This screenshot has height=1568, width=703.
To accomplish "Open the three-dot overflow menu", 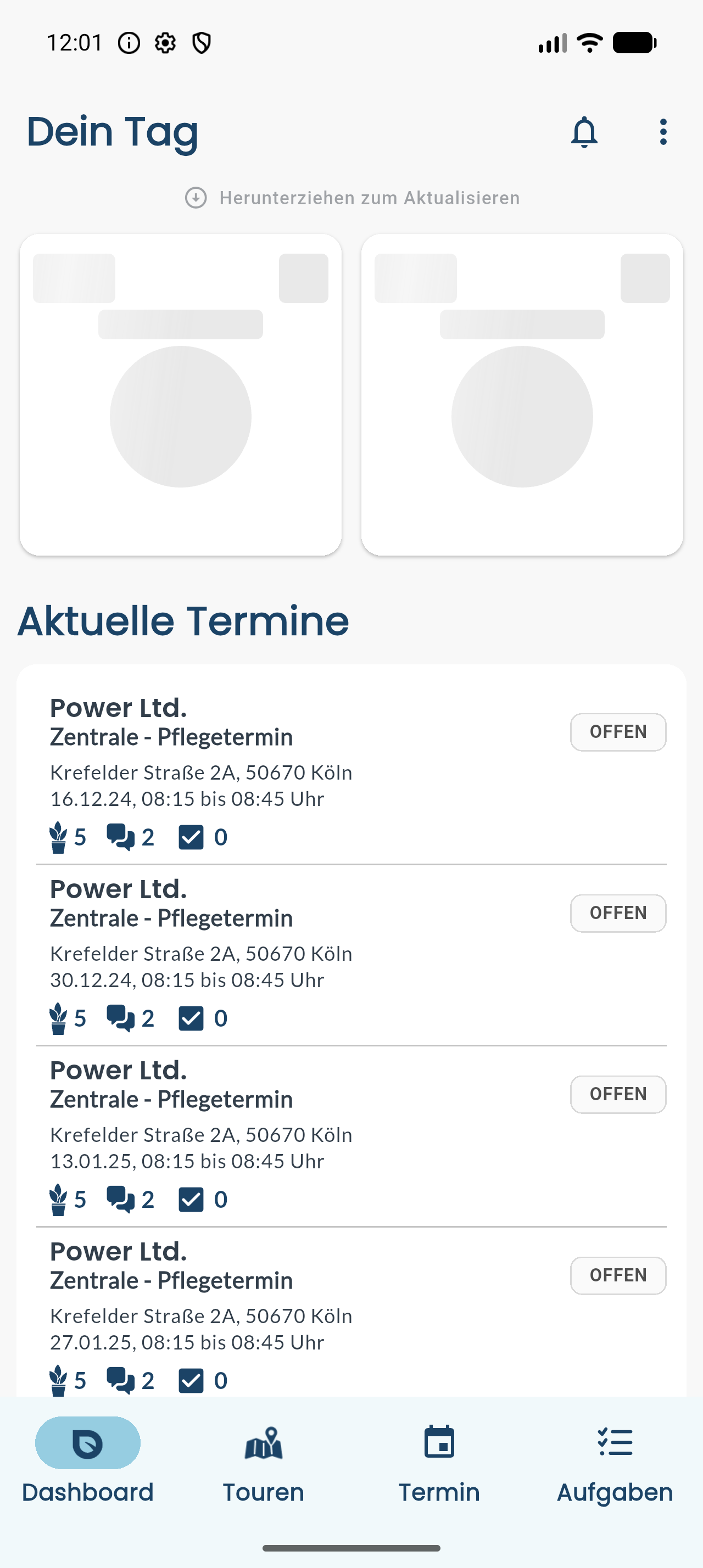I will pos(663,132).
